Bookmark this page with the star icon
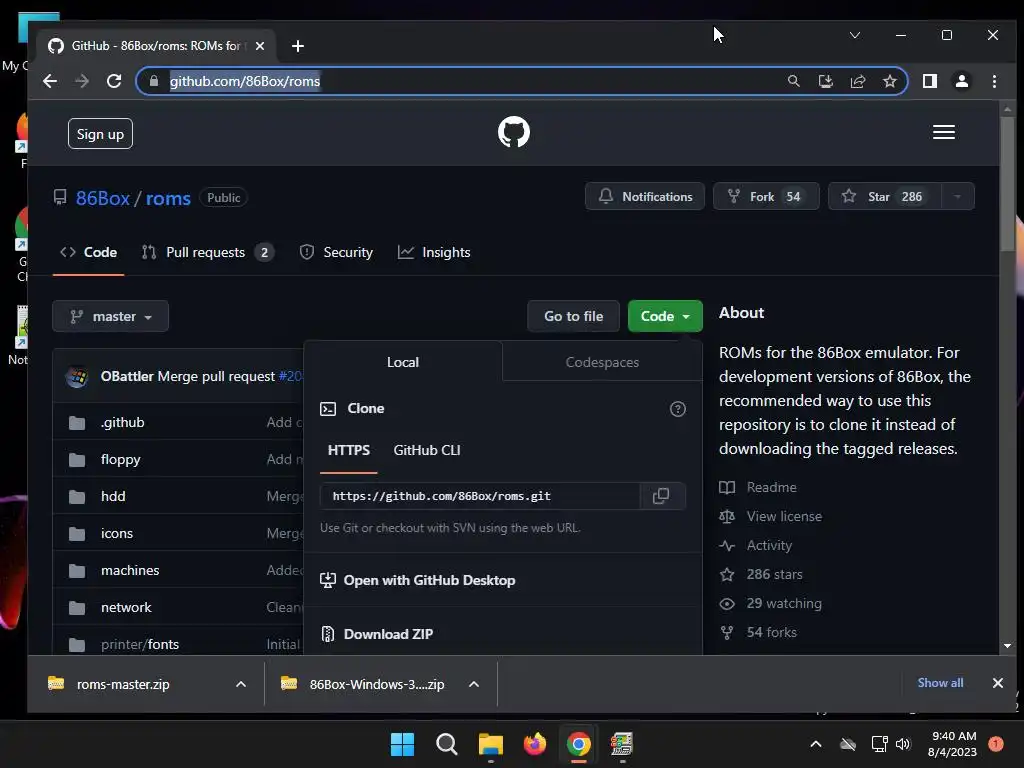This screenshot has width=1024, height=768. [889, 81]
